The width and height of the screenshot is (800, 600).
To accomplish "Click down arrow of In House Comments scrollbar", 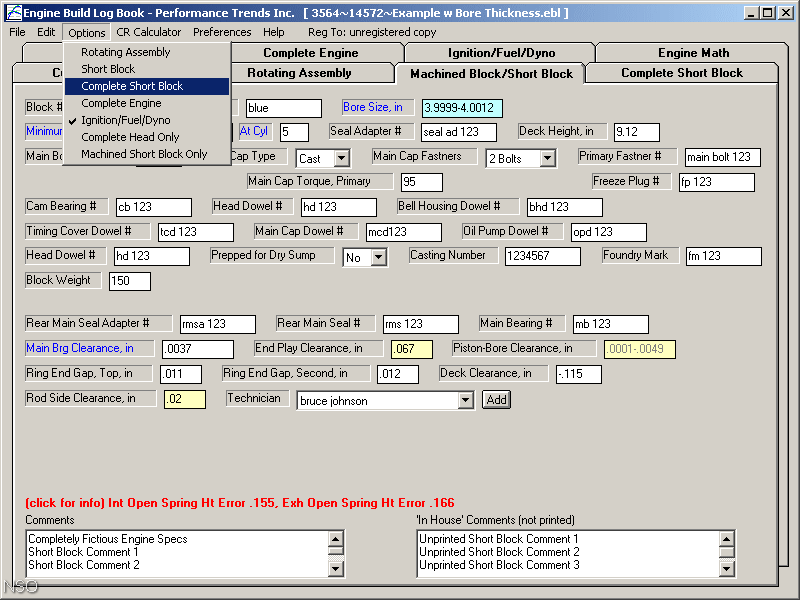I will [727, 568].
